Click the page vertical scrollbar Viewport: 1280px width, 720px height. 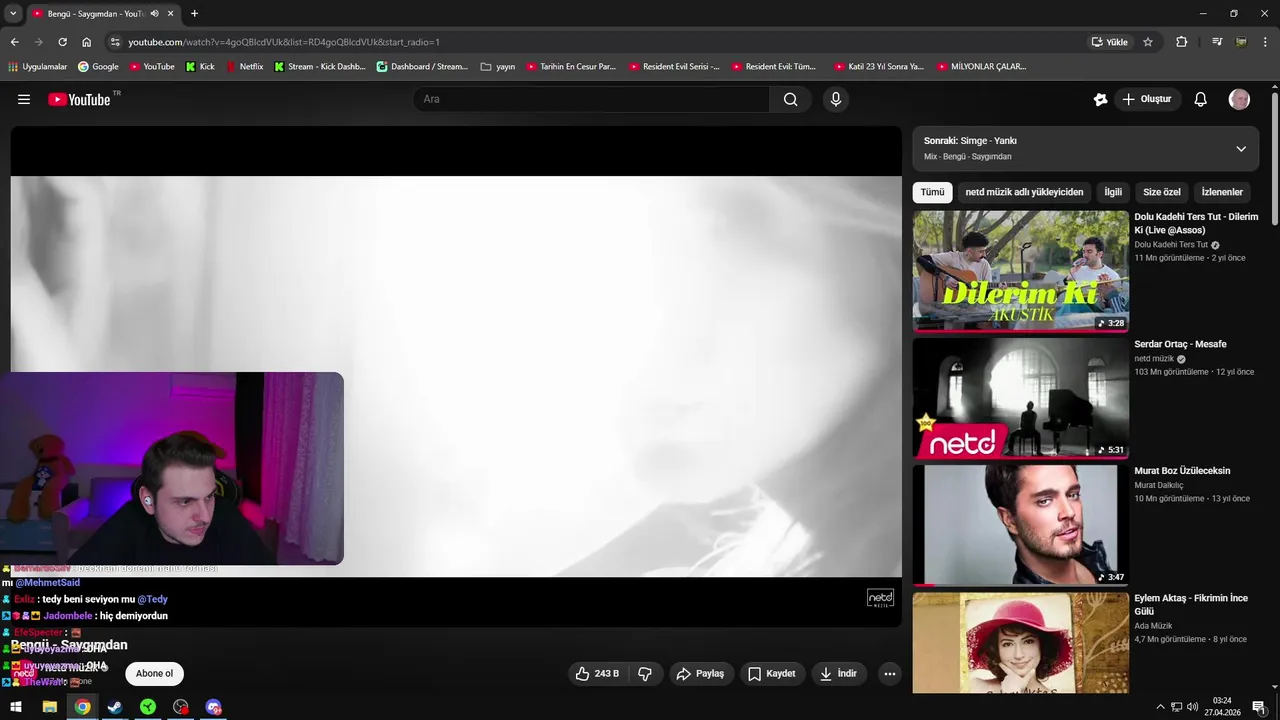click(x=1275, y=160)
